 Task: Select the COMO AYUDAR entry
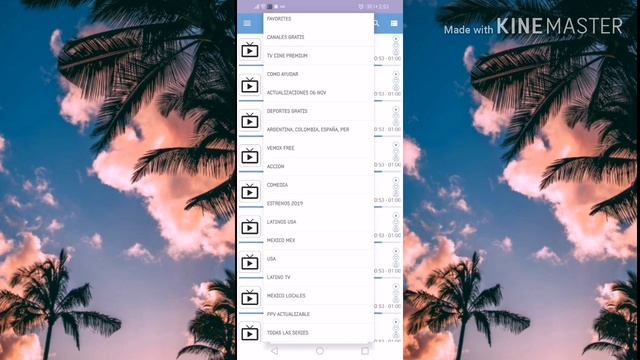point(318,74)
